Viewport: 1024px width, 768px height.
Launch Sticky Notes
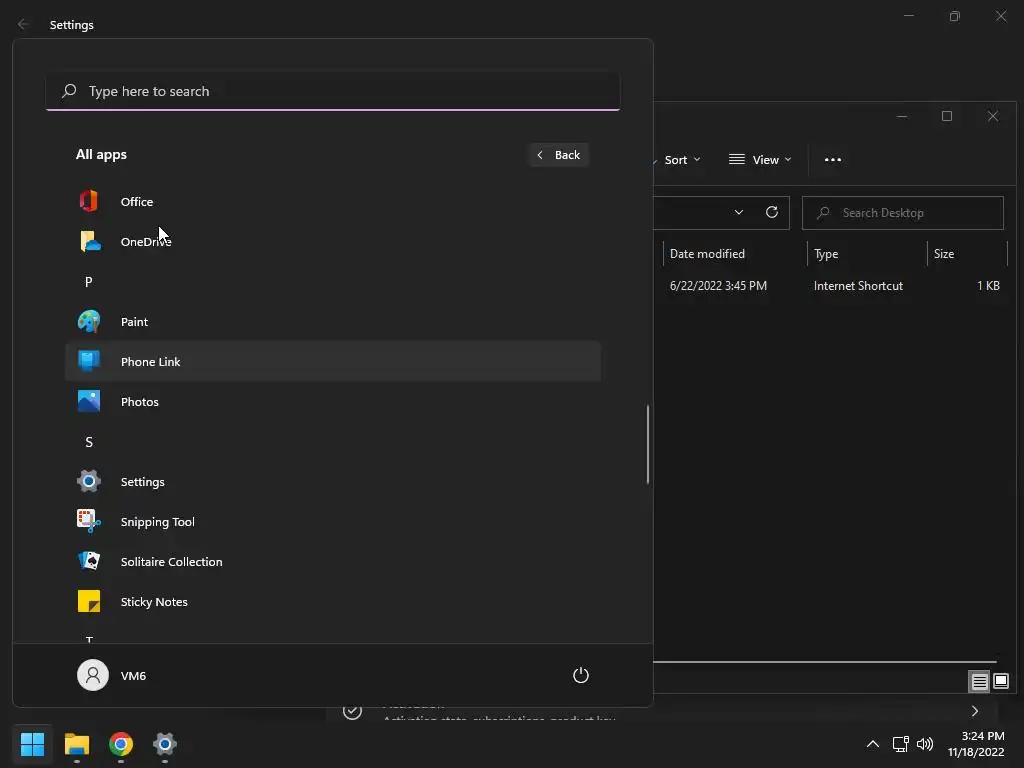332,601
